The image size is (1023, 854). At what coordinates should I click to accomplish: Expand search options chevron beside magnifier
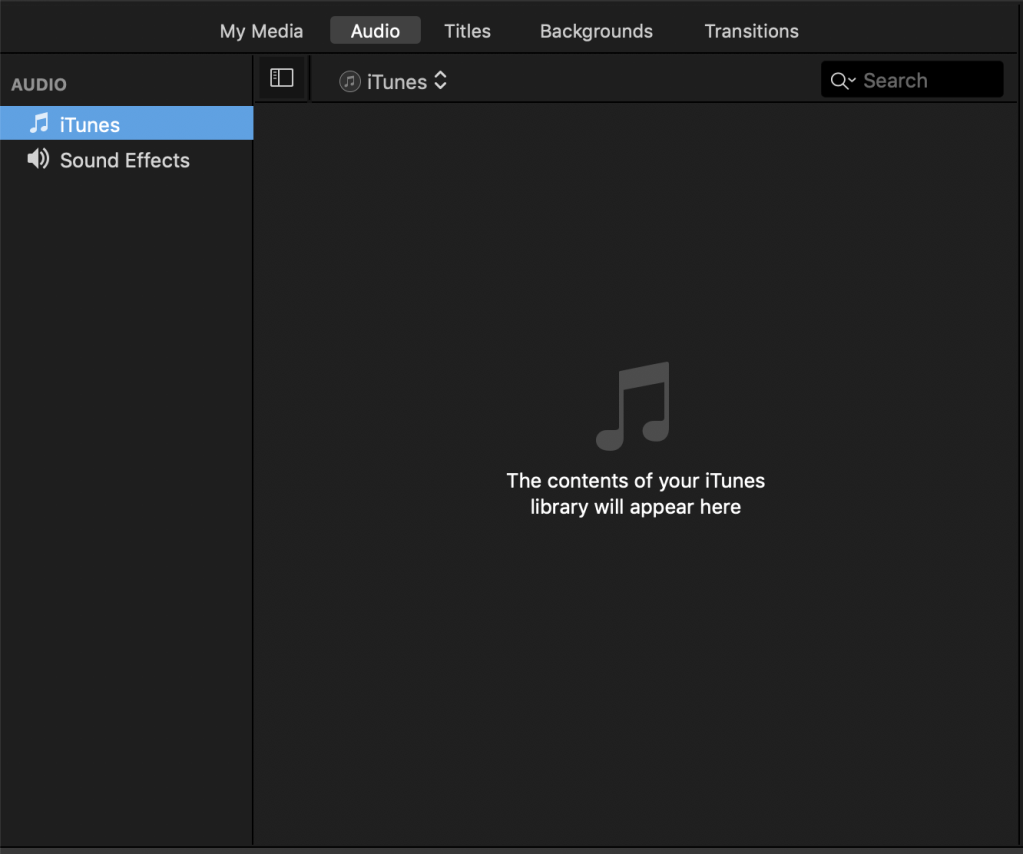(x=852, y=82)
